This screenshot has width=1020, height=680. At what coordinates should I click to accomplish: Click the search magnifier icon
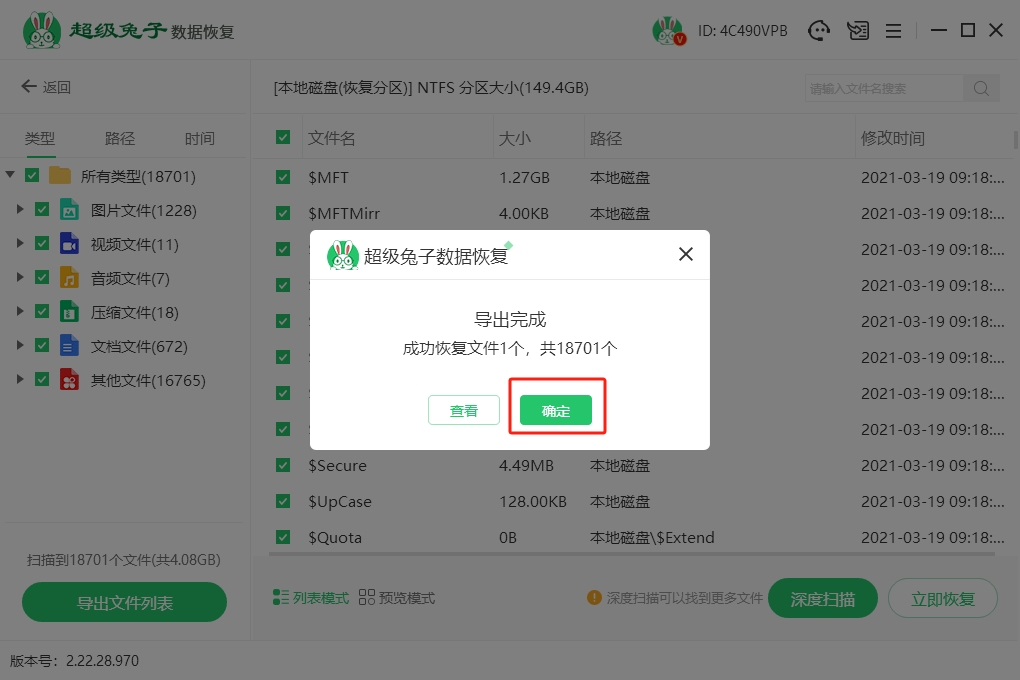[x=981, y=88]
